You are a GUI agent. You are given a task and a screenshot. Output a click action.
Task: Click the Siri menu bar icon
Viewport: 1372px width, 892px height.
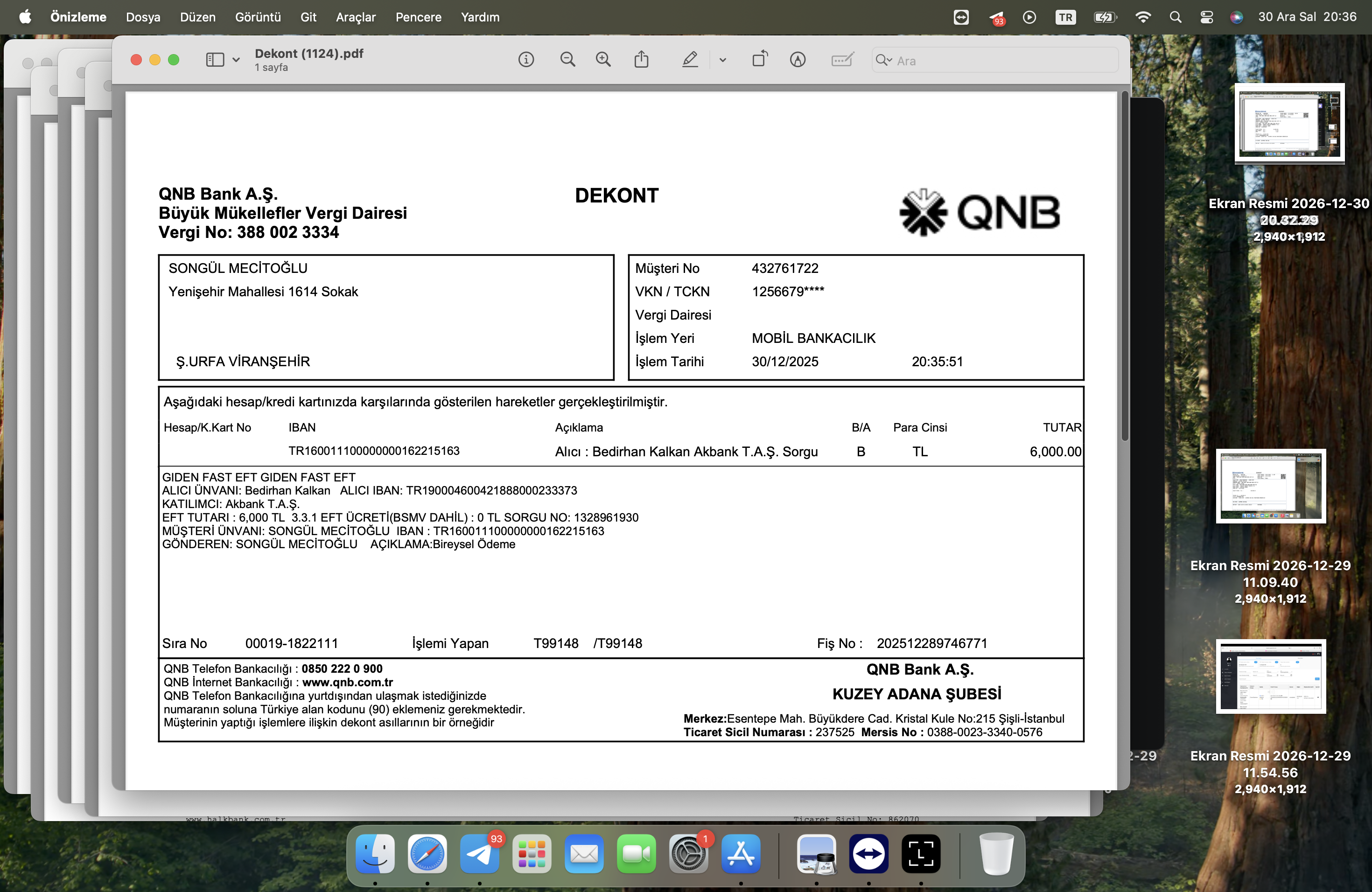point(1236,17)
